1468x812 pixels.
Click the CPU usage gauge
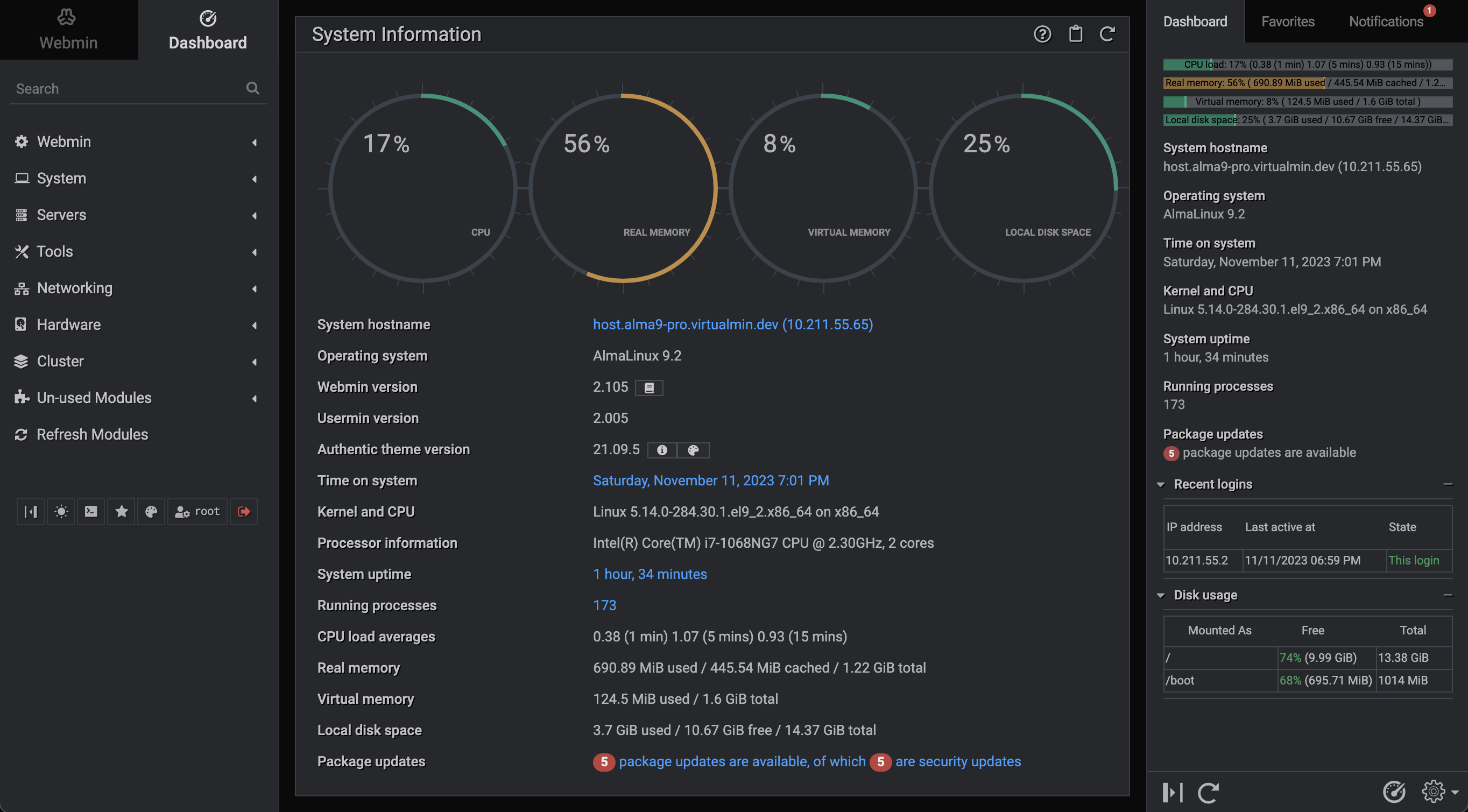(x=423, y=188)
